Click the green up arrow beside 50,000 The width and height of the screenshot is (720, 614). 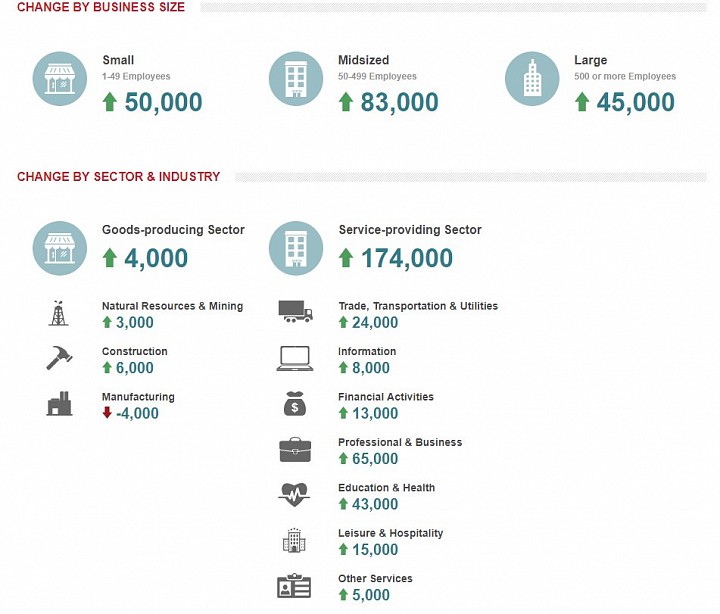[110, 101]
